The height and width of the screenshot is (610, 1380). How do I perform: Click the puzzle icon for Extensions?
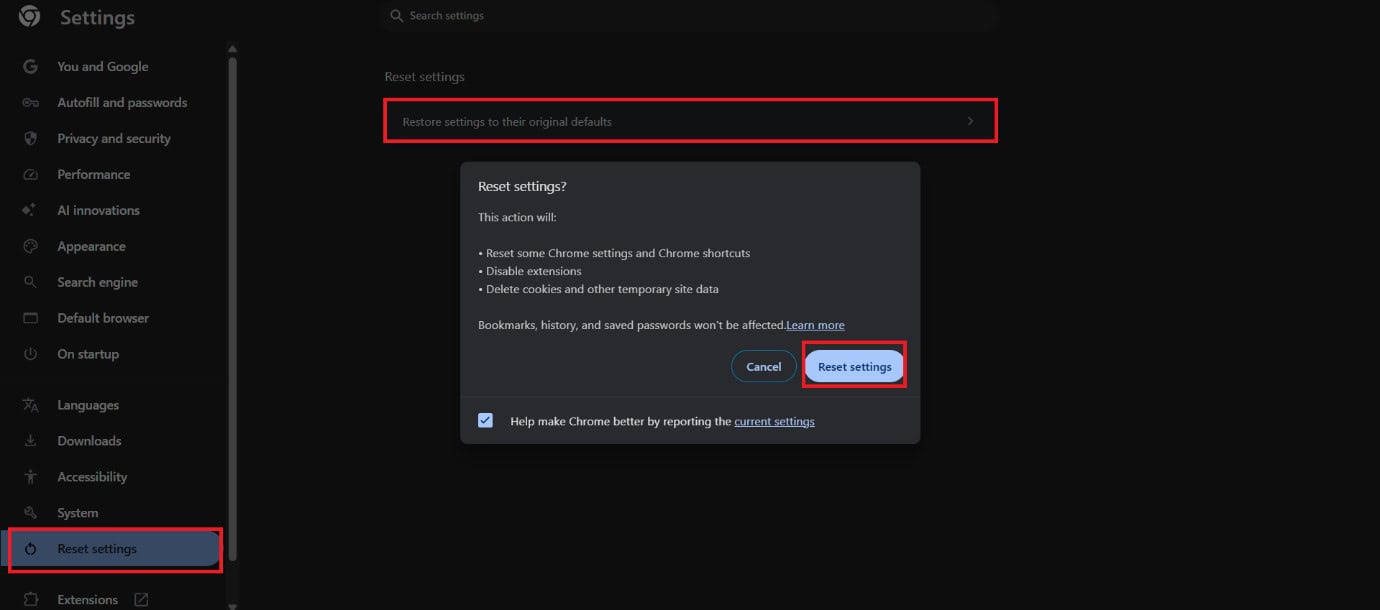(30, 600)
